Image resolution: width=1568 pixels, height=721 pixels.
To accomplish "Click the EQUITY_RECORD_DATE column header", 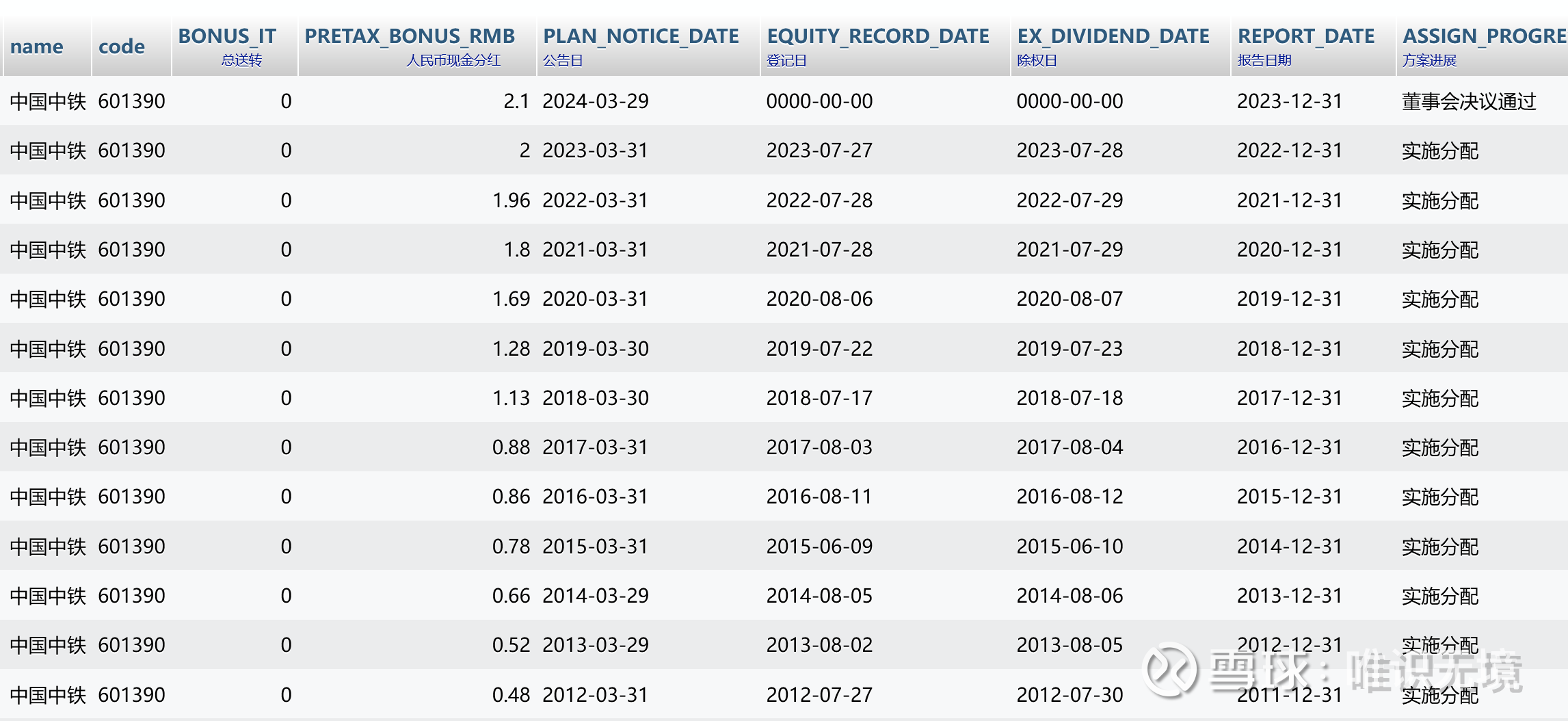I will [886, 47].
